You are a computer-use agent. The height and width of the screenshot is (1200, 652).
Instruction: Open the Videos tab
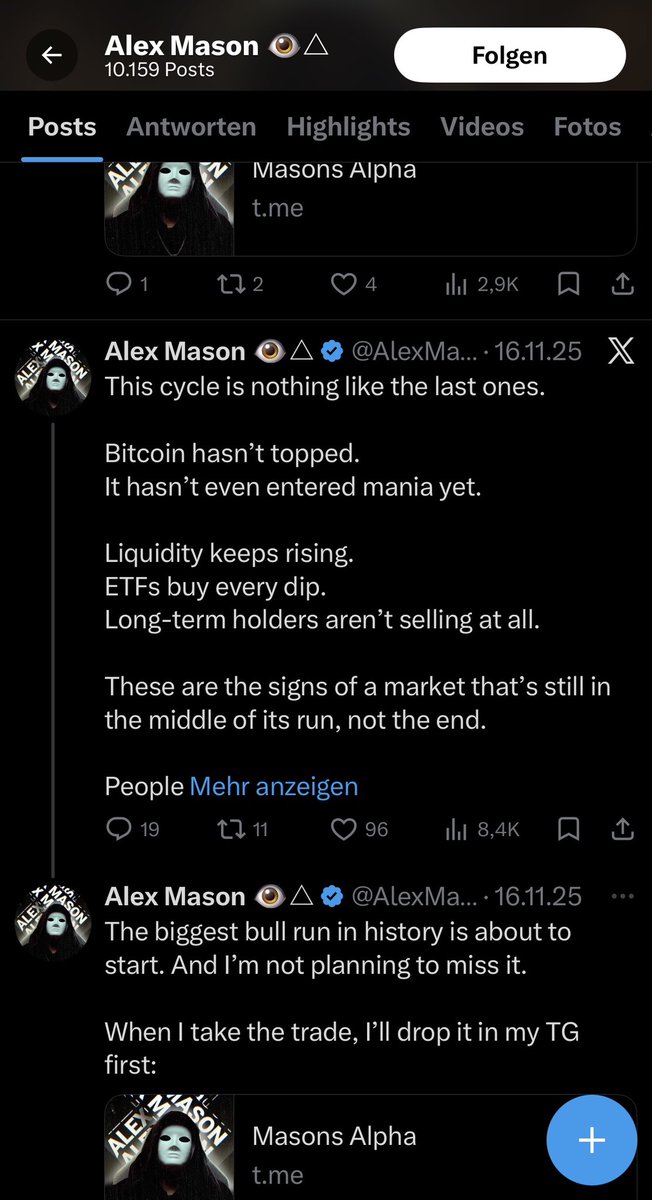point(482,127)
